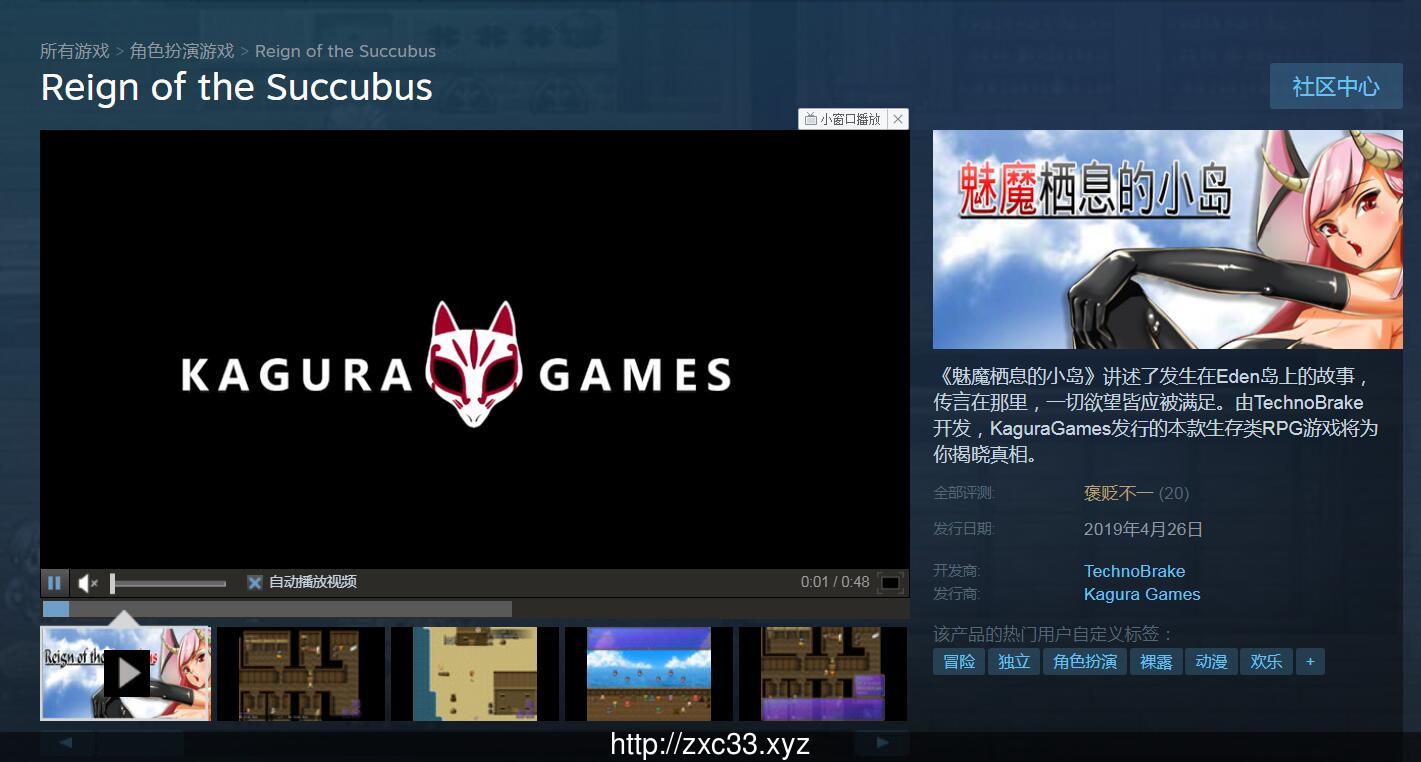Screen dimensions: 1421x762
Task: Switch to 所有游戏 in the breadcrumb
Action: tap(74, 50)
